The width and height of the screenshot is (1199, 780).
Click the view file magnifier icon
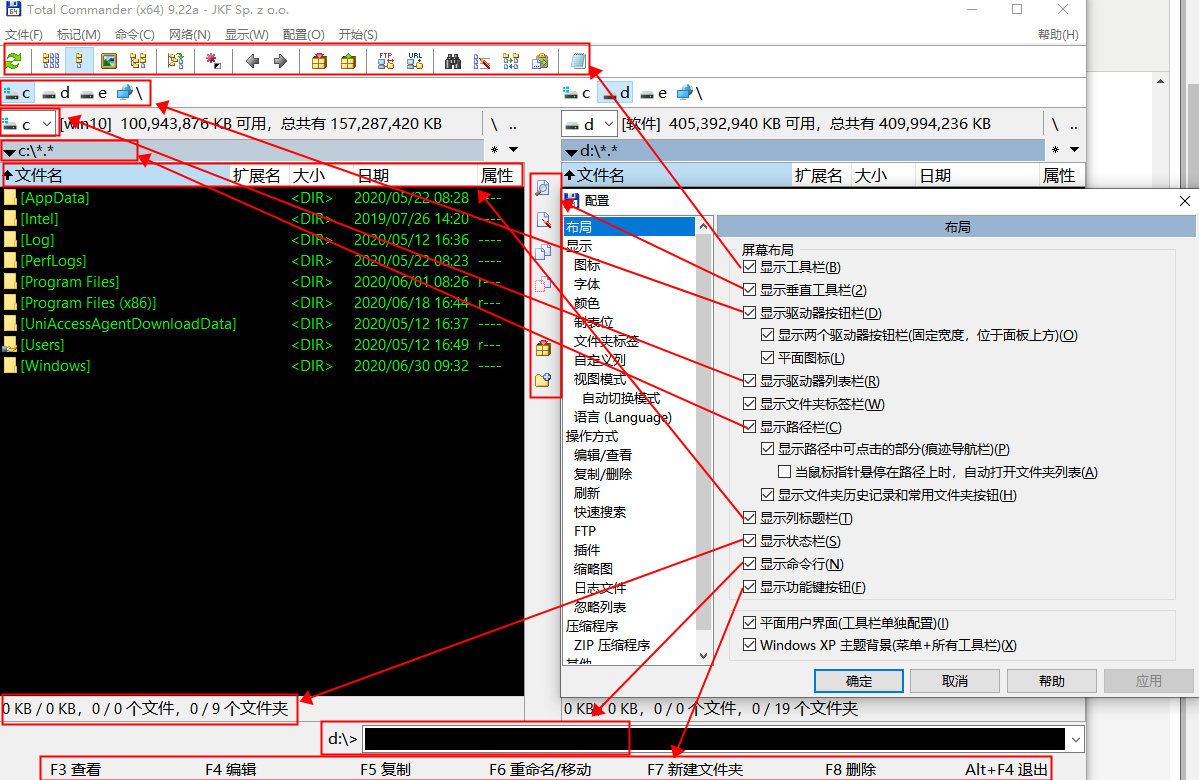(543, 188)
